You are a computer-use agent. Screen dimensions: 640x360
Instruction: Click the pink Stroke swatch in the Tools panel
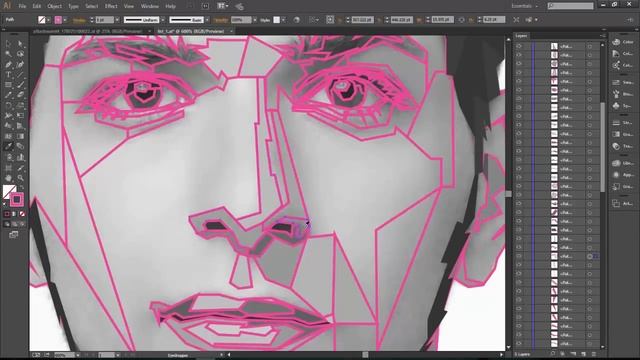tap(17, 200)
